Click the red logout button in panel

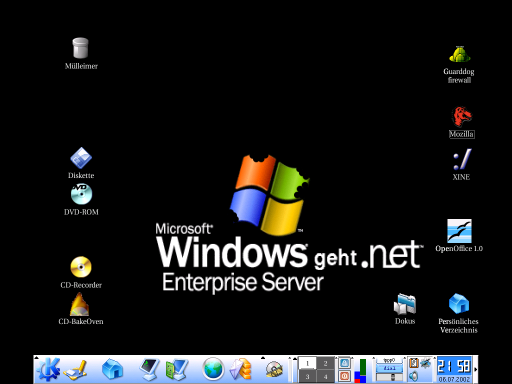pyautogui.click(x=344, y=376)
